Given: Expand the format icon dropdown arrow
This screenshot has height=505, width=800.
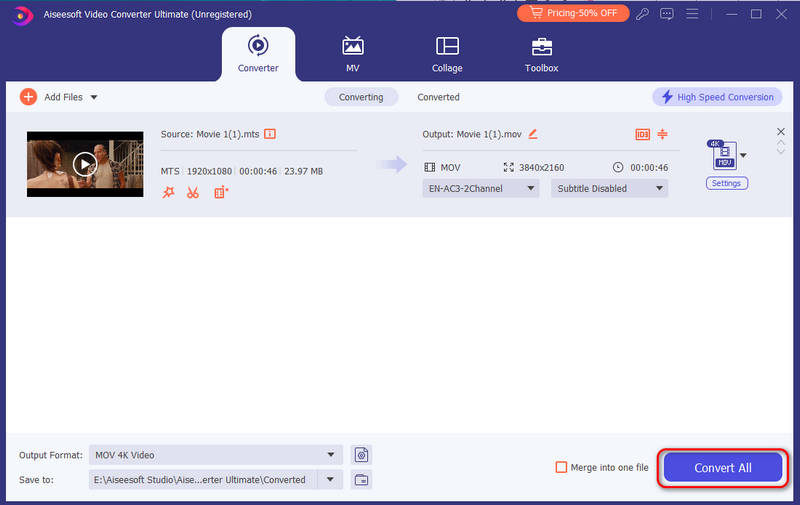Looking at the screenshot, I should (743, 155).
